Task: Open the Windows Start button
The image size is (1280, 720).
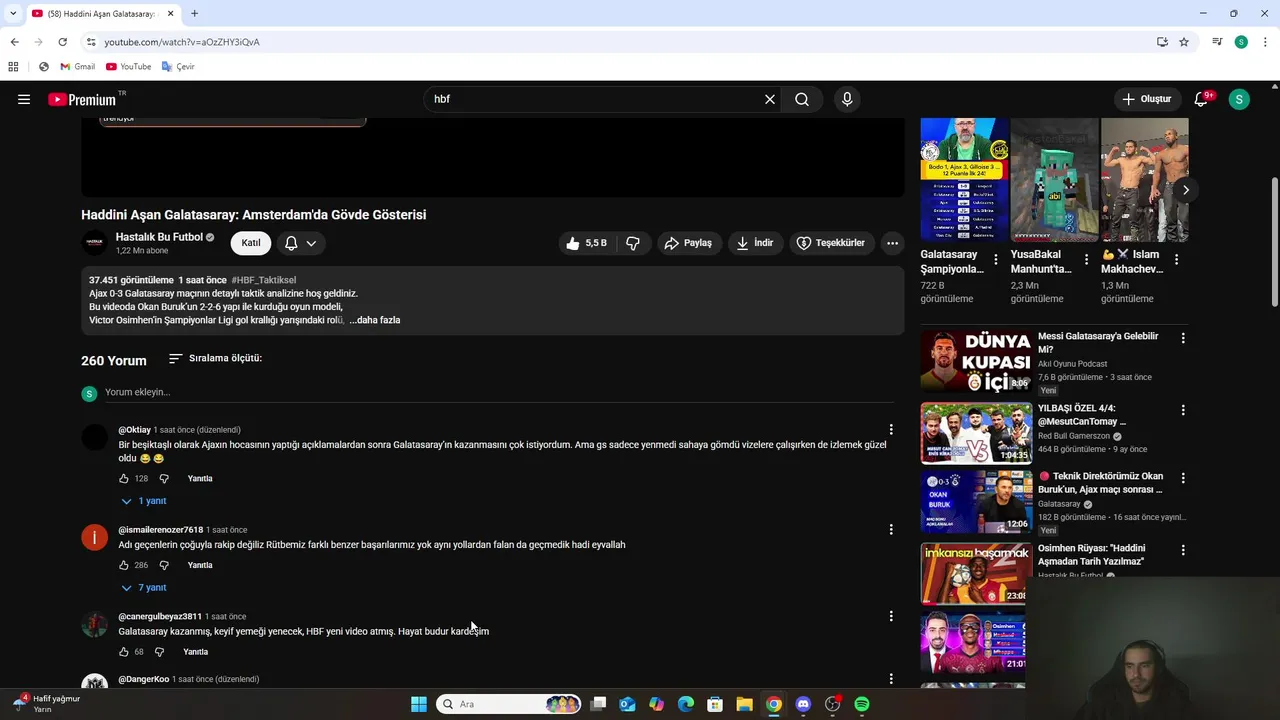Action: coord(419,704)
